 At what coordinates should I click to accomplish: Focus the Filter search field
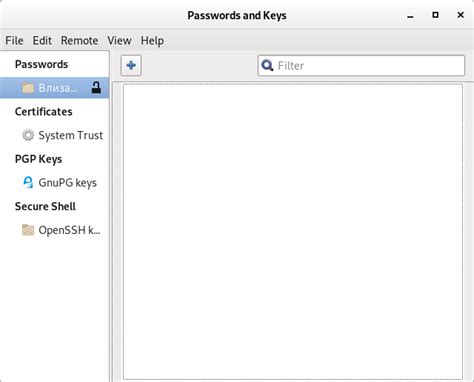[361, 65]
